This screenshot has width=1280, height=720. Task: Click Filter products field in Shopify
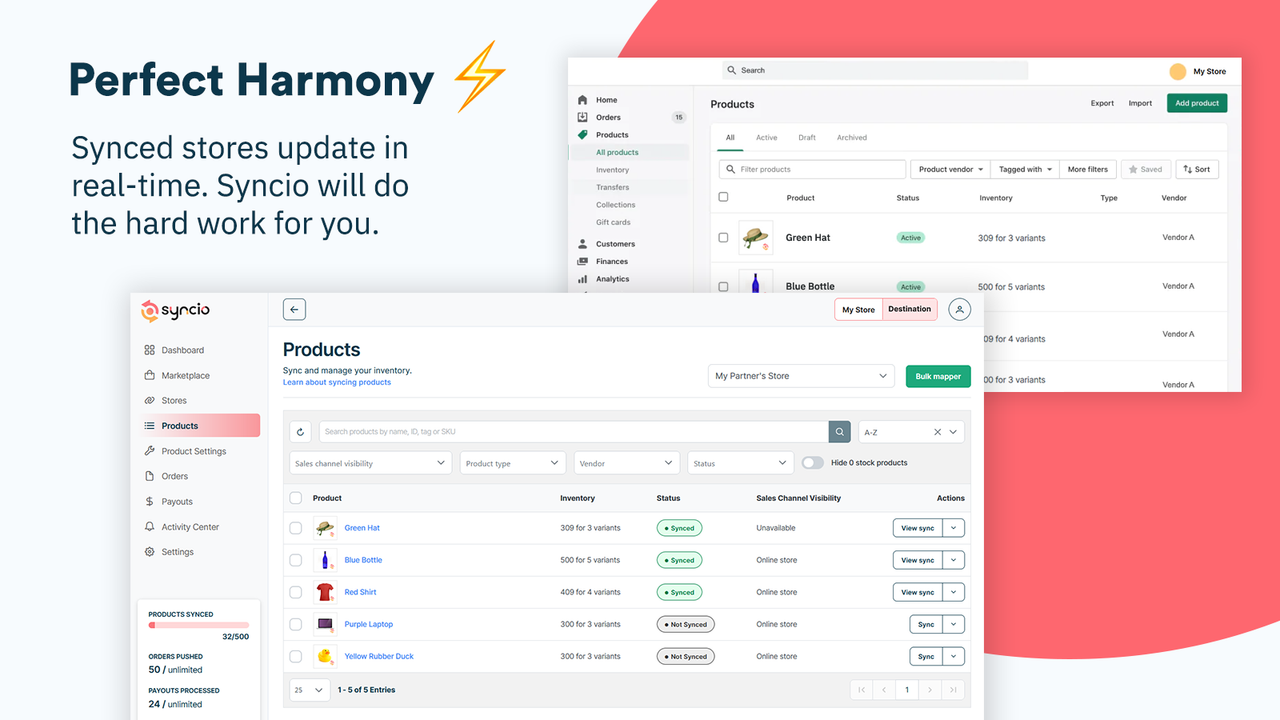tap(812, 169)
